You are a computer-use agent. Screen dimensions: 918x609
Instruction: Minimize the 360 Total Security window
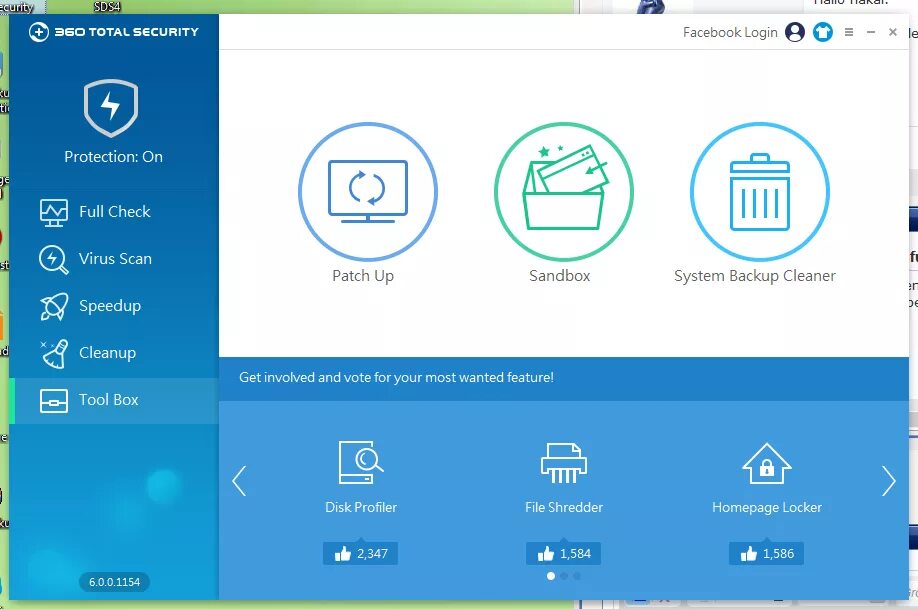coord(871,32)
